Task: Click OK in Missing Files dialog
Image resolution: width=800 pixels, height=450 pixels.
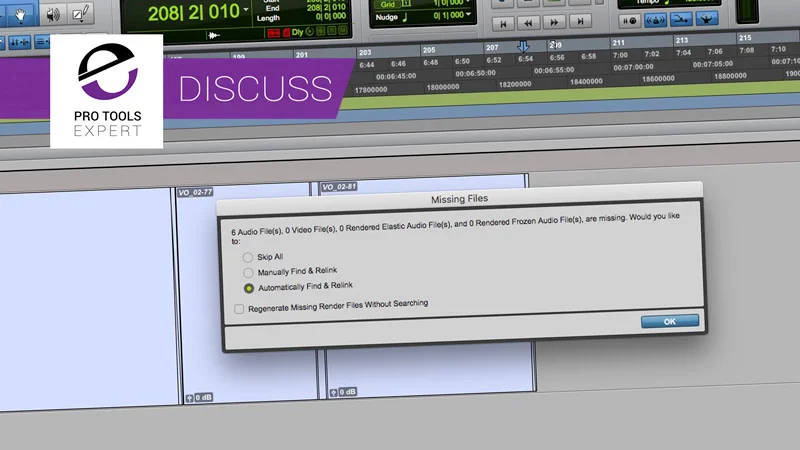Action: pos(670,321)
